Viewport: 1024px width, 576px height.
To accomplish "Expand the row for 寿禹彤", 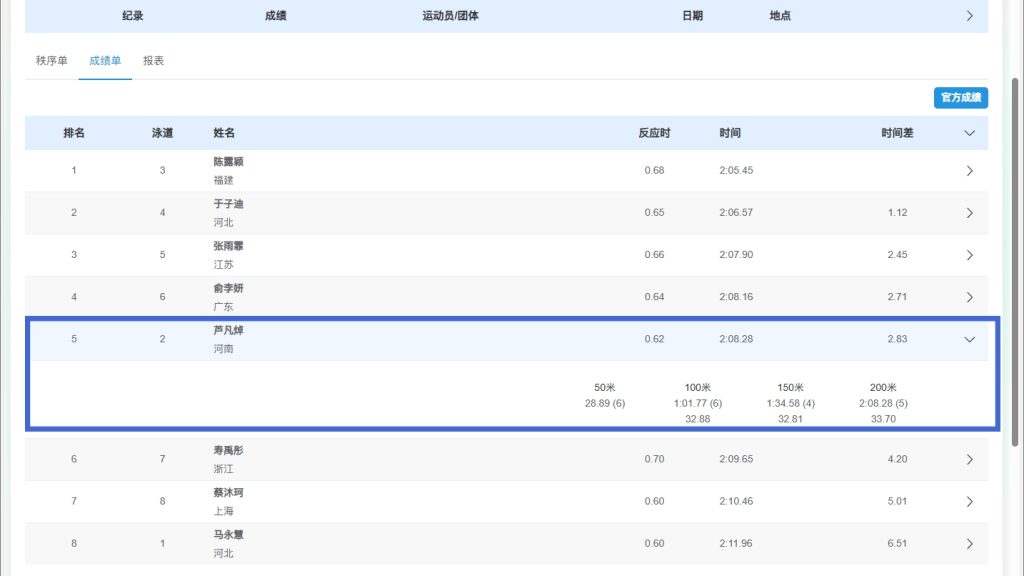I will 969,460.
